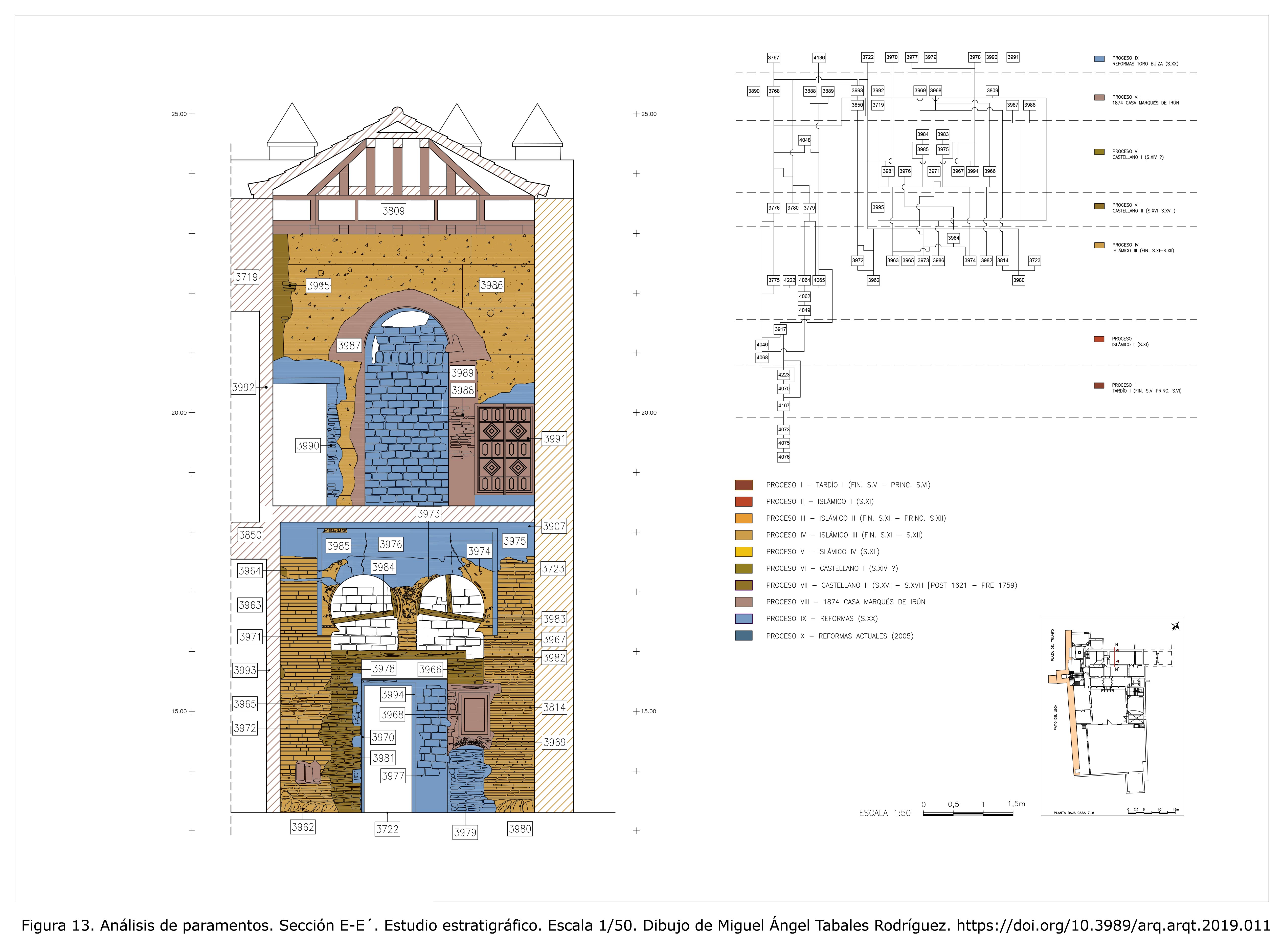Select node '4048' in the stratigraphic matrix
Image resolution: width=1284 pixels, height=952 pixels.
tap(805, 140)
